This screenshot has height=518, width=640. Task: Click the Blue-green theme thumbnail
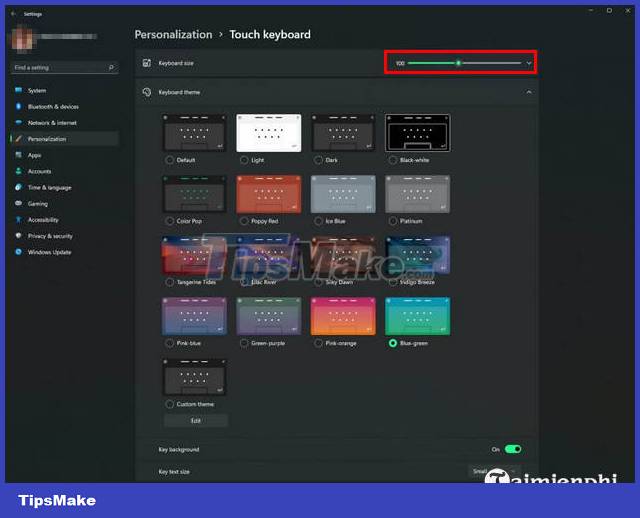coord(418,316)
